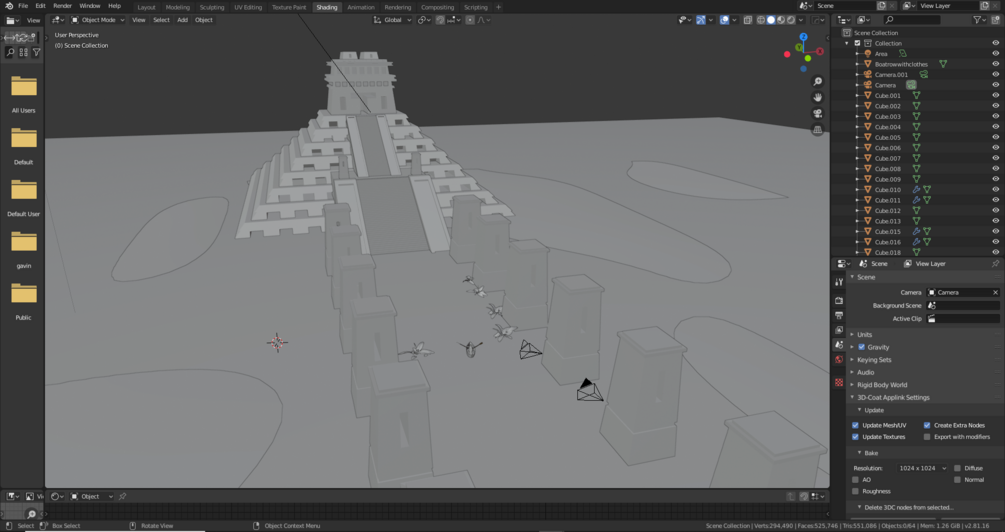Open the viewport Add menu
1005x532 pixels.
pyautogui.click(x=183, y=20)
